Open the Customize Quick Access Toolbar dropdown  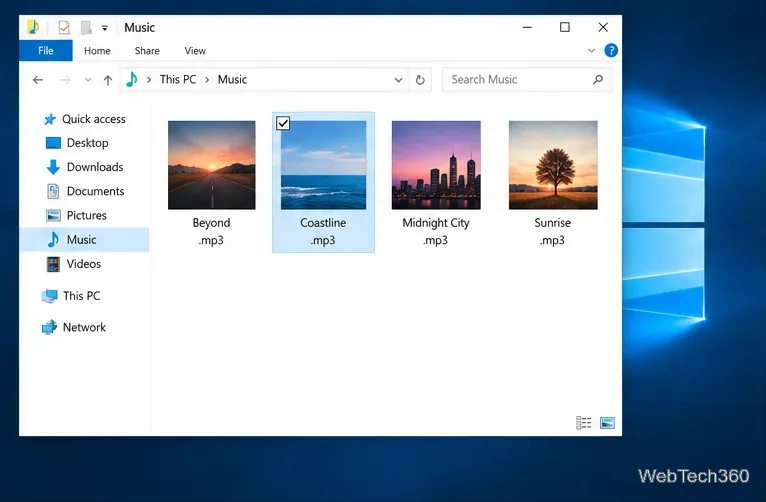tap(105, 28)
